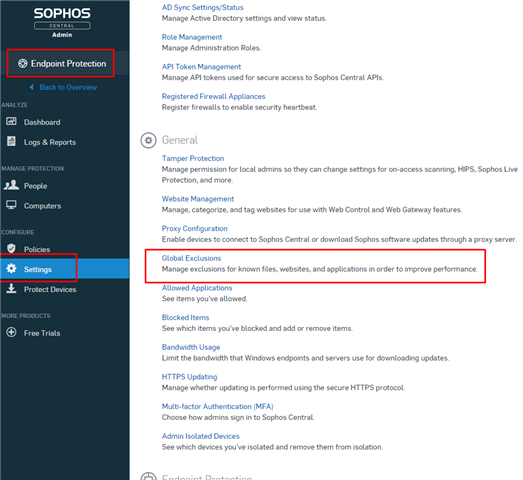Click the Policies shield icon
The width and height of the screenshot is (523, 480).
point(11,249)
